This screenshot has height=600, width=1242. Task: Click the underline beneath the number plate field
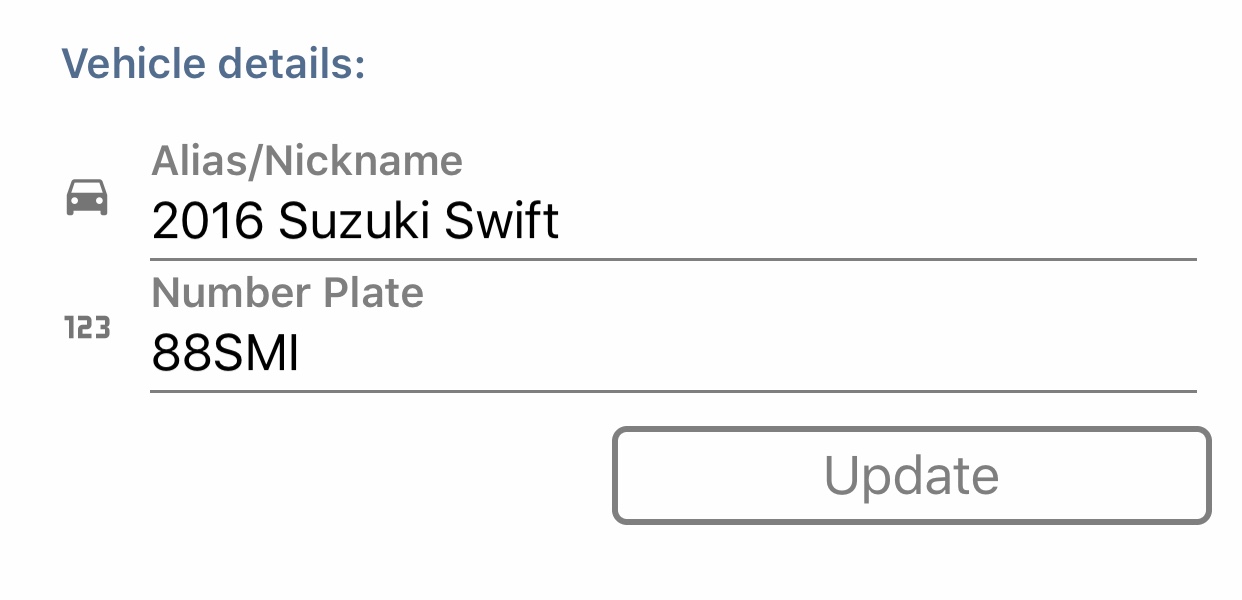673,391
